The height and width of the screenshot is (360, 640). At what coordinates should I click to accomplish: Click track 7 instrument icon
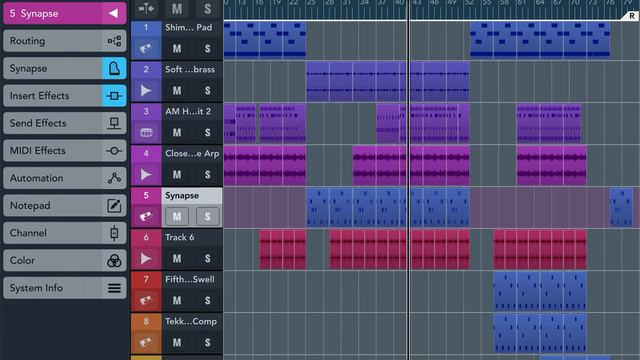click(x=146, y=300)
